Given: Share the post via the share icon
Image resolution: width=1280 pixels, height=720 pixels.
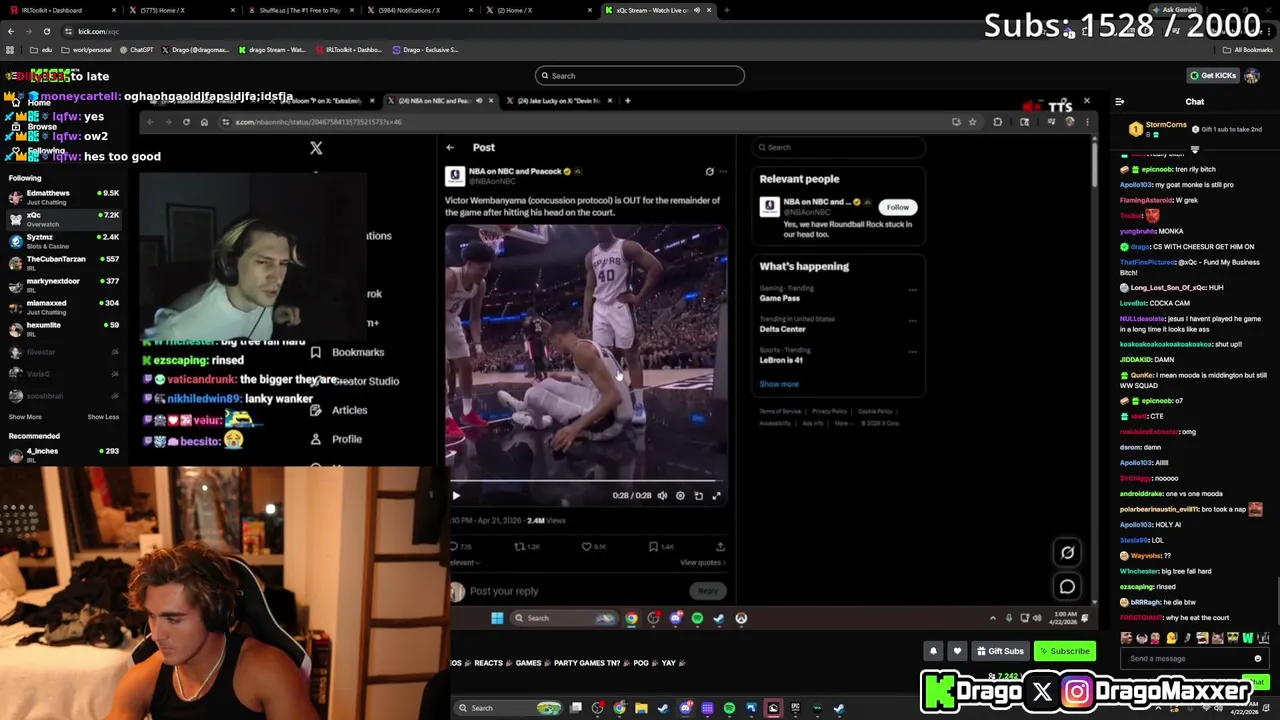Looking at the screenshot, I should 720,546.
